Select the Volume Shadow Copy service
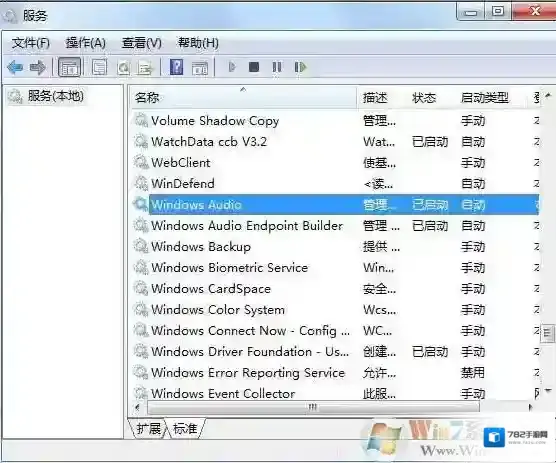Image resolution: width=556 pixels, height=463 pixels. pyautogui.click(x=215, y=121)
